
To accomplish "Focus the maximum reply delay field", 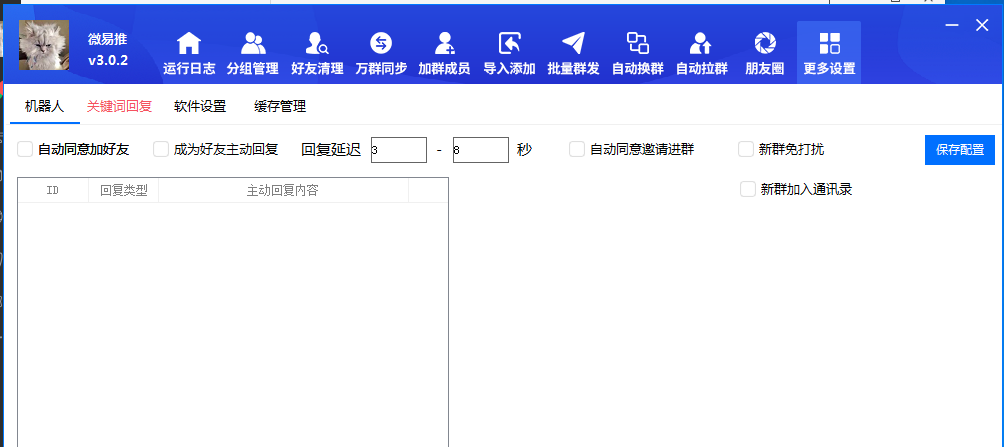I will click(x=481, y=150).
